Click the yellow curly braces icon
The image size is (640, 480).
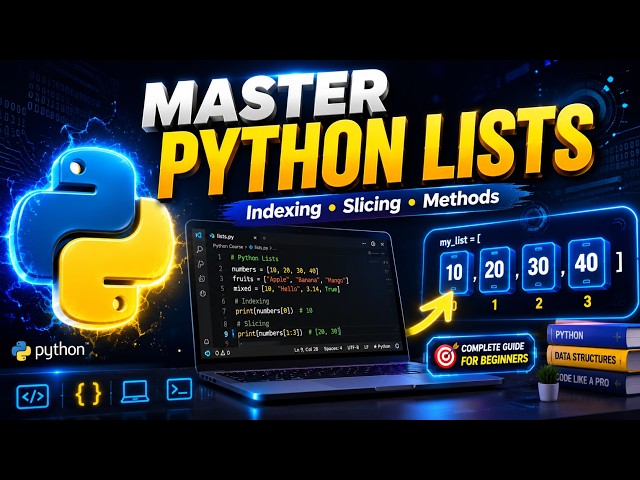(88, 394)
